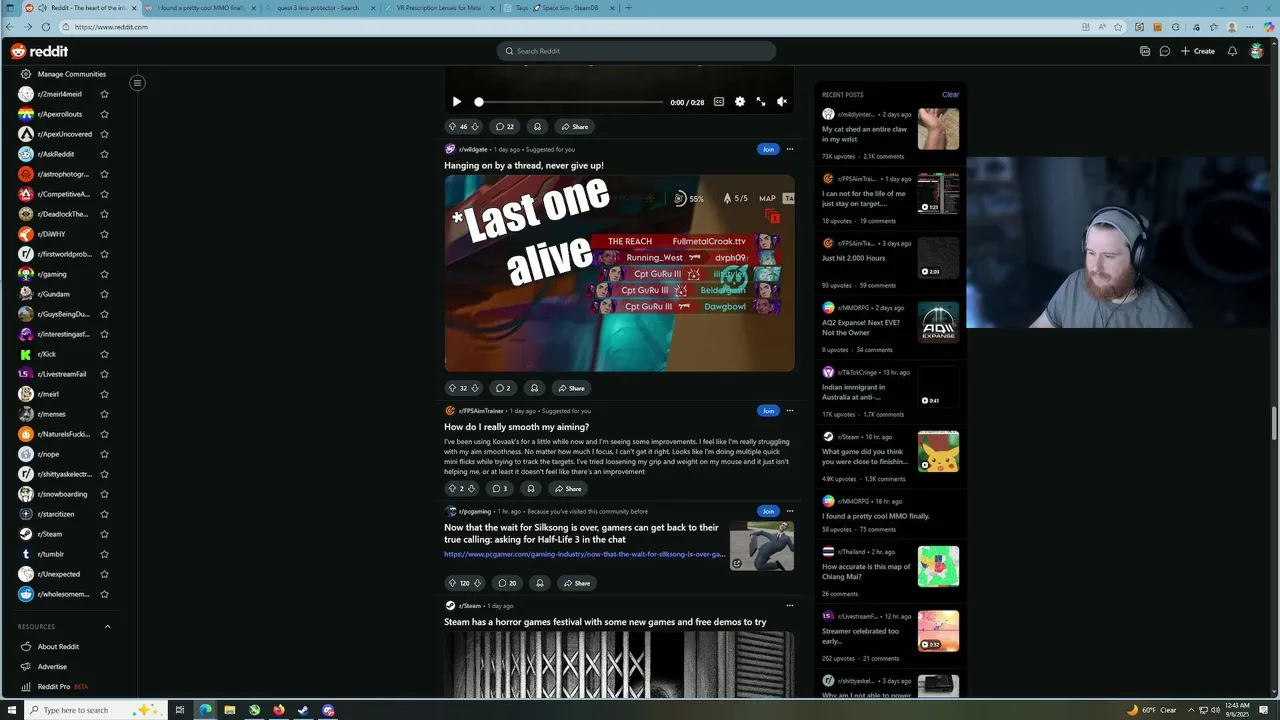Favorite r/gaming with its star

[104, 274]
